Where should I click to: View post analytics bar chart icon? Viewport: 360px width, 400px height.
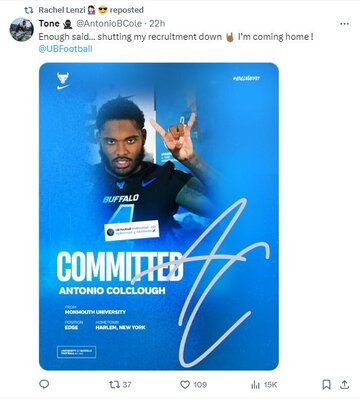(x=255, y=385)
